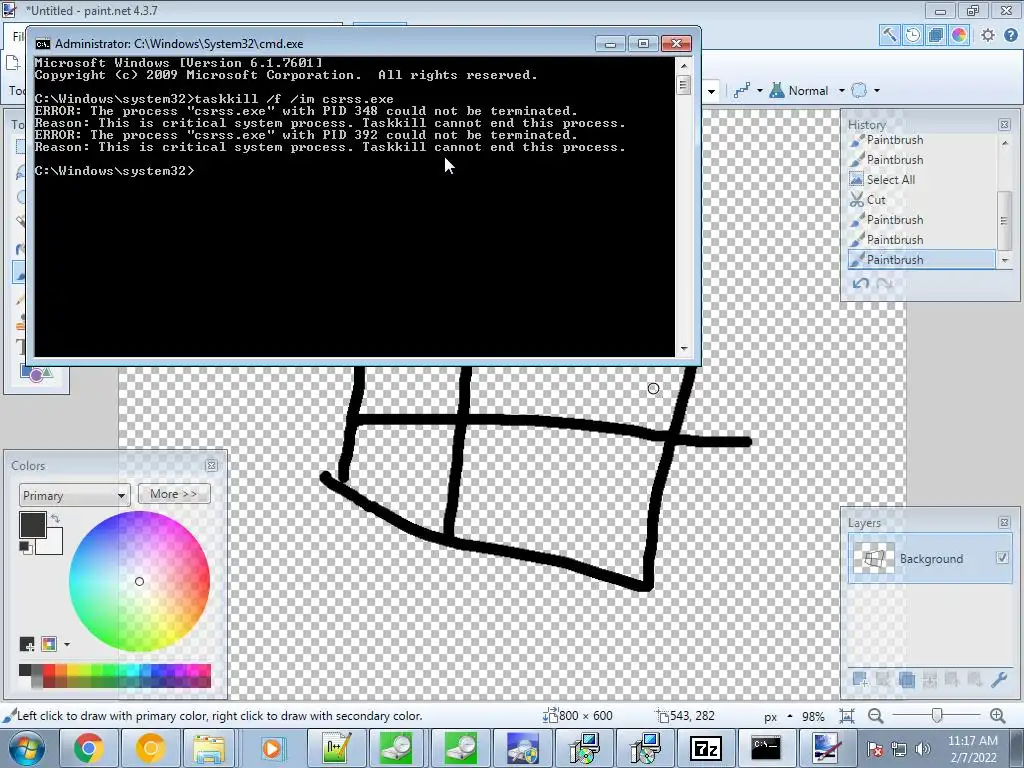Open Windows Explorer from the taskbar
The width and height of the screenshot is (1024, 768).
(209, 748)
